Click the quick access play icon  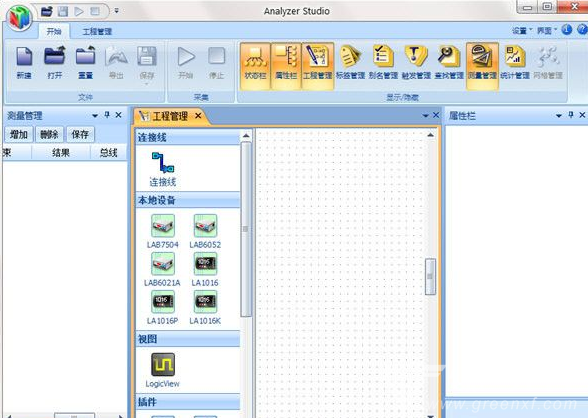pos(79,11)
